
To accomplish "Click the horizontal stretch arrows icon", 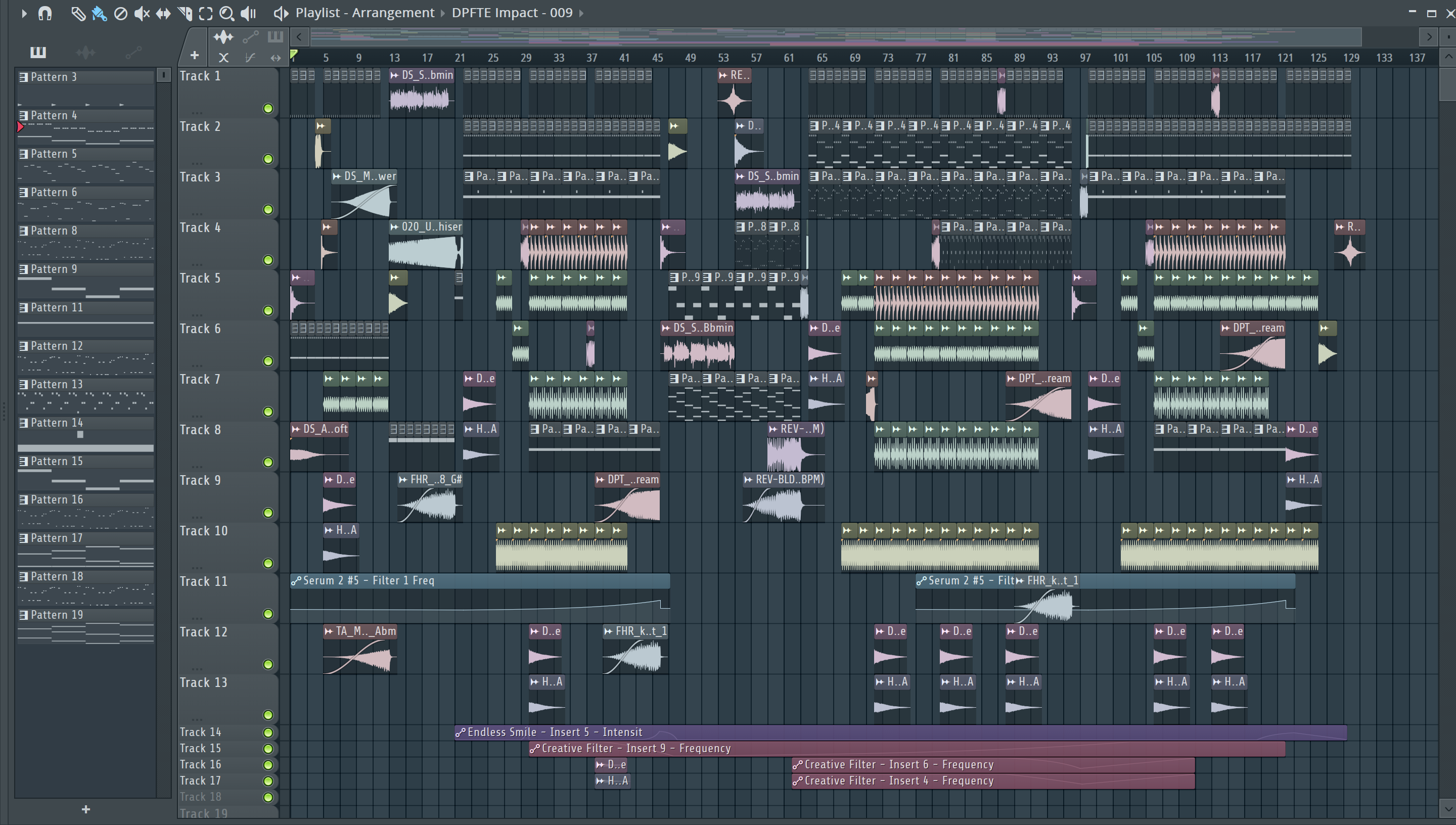I will (x=276, y=57).
